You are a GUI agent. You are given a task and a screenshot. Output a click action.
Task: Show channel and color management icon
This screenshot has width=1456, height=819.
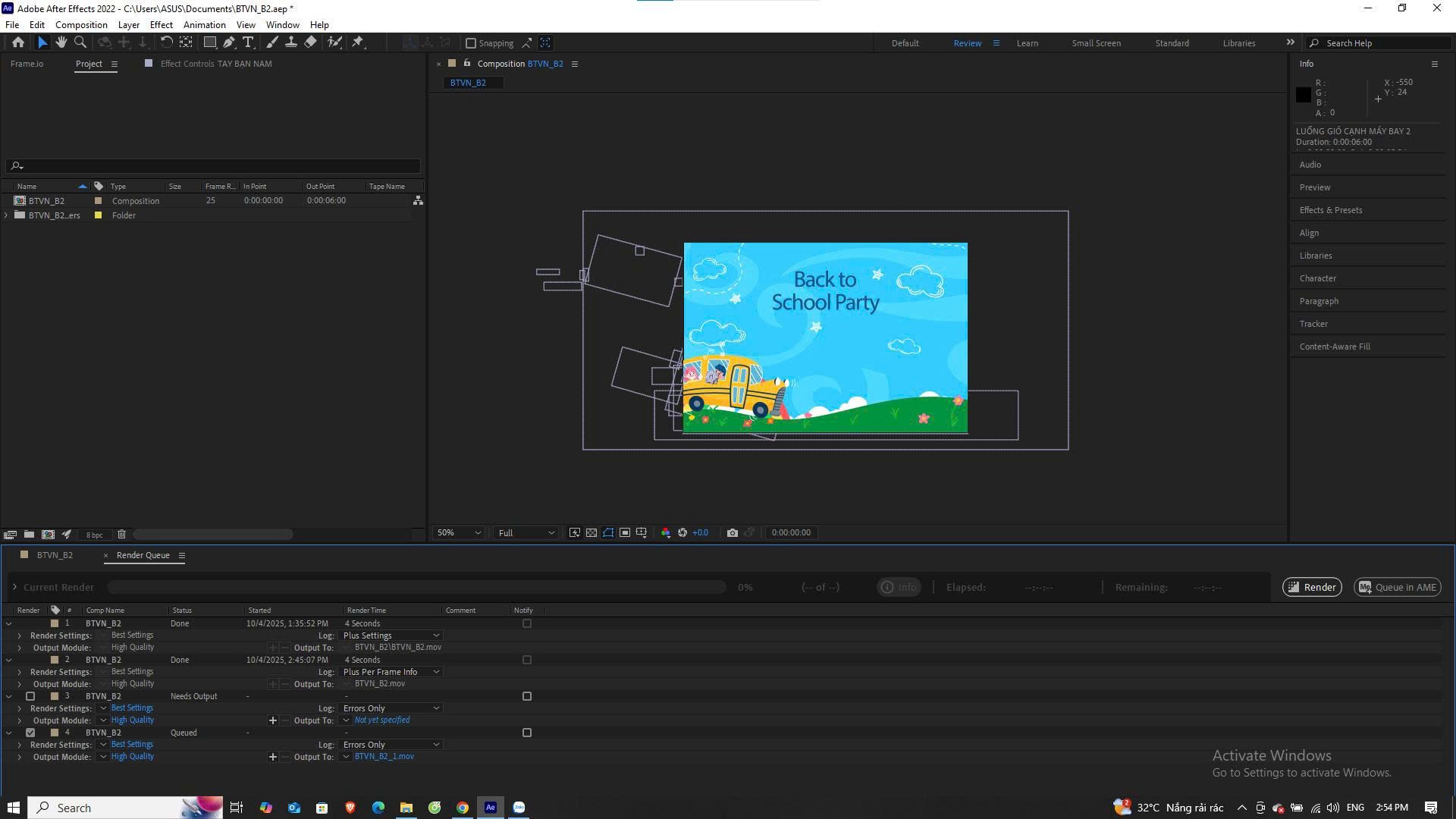[x=665, y=533]
